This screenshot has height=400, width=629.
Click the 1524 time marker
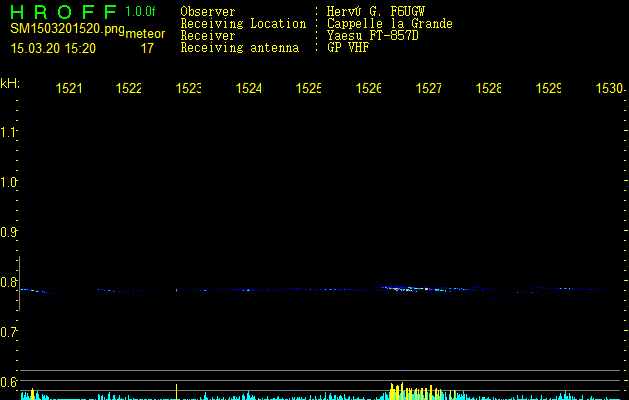tap(249, 88)
